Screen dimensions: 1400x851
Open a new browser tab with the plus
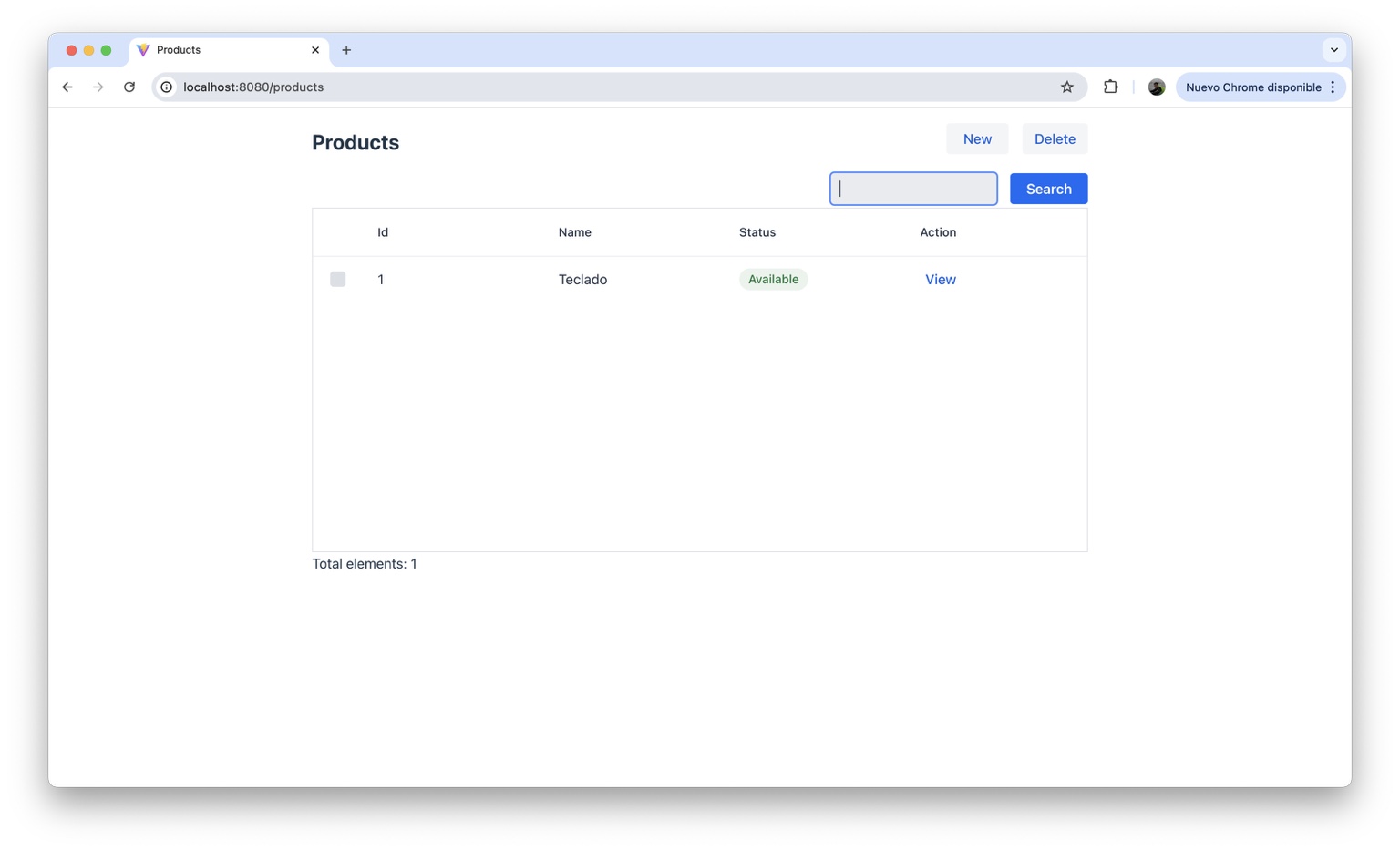(346, 50)
